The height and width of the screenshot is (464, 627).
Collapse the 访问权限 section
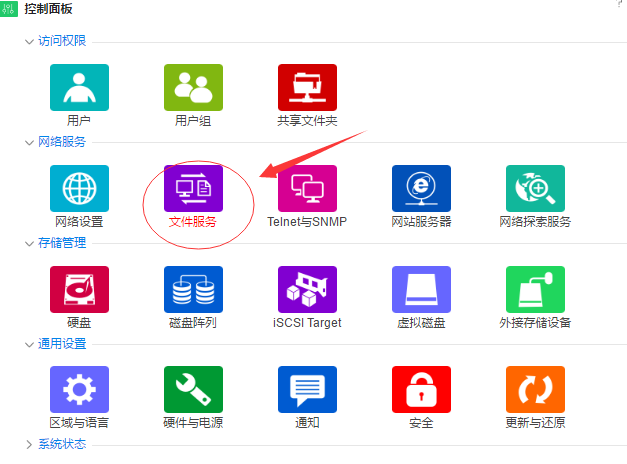pyautogui.click(x=30, y=41)
